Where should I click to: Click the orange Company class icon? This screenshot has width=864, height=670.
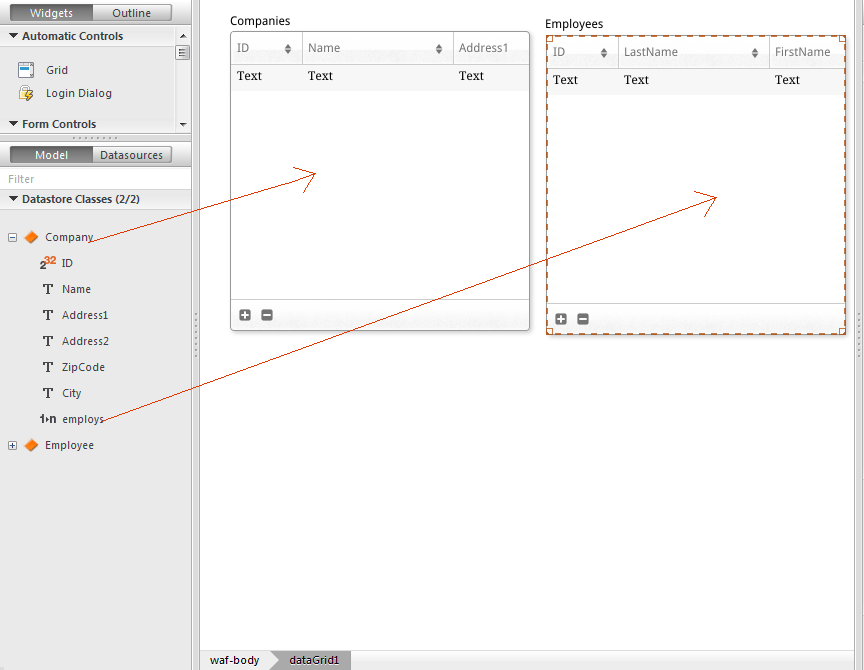point(31,237)
